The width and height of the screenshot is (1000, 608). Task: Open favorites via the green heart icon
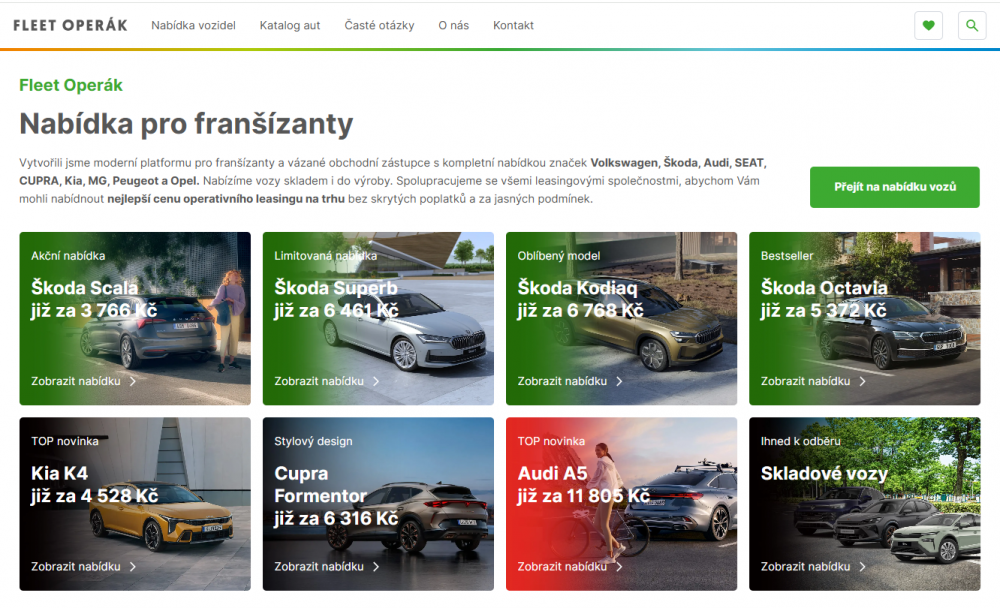click(928, 25)
